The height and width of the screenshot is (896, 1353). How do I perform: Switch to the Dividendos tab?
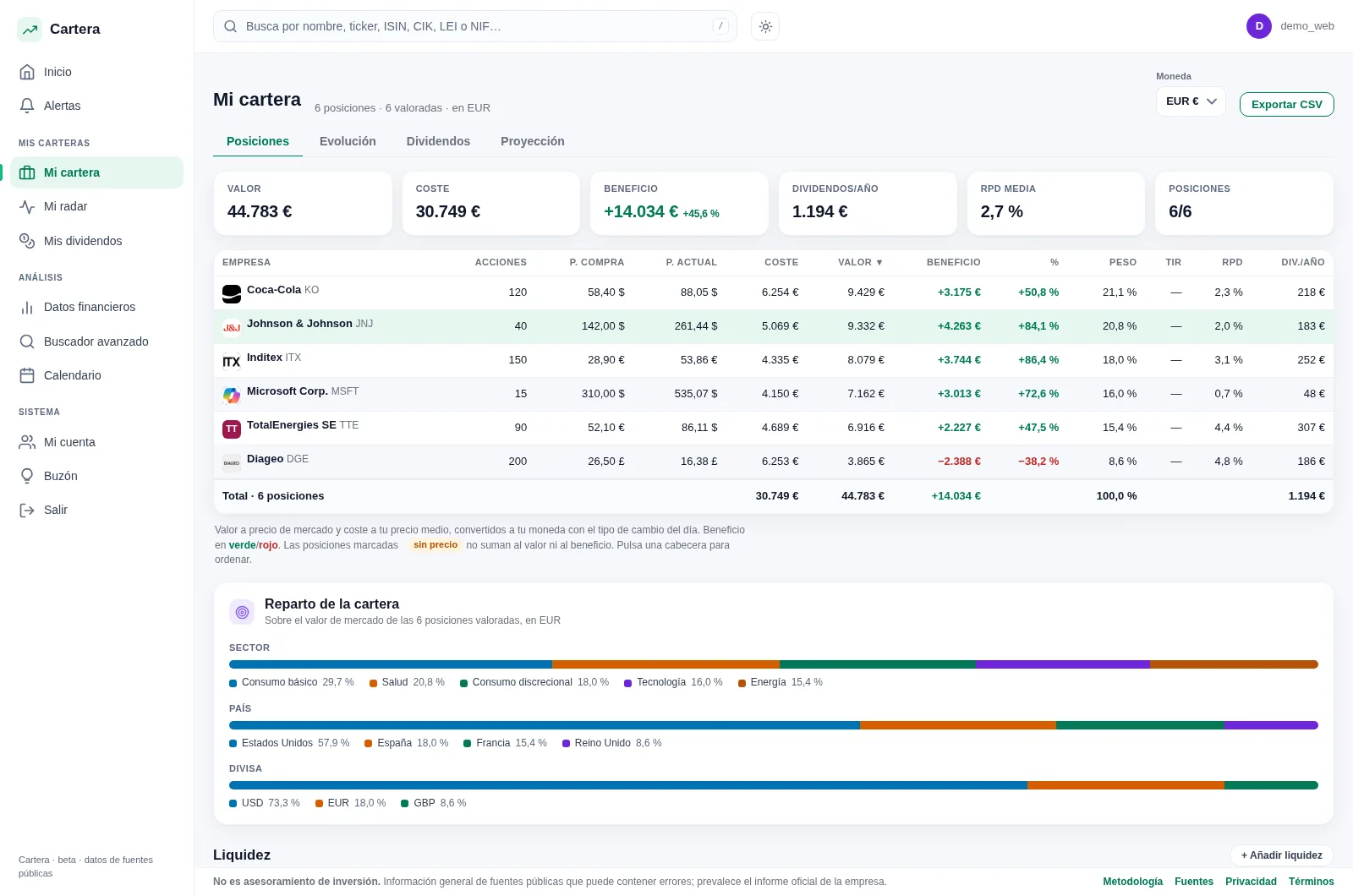(438, 141)
